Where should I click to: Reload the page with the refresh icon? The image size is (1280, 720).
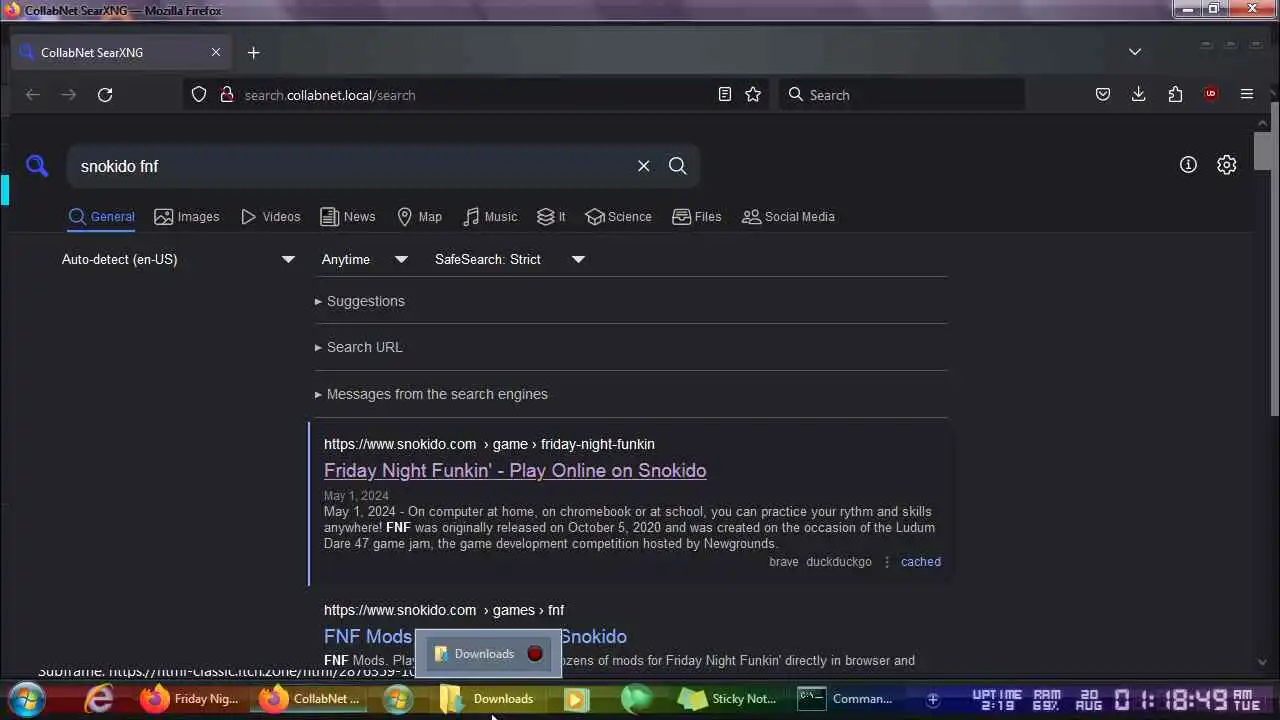[x=105, y=95]
